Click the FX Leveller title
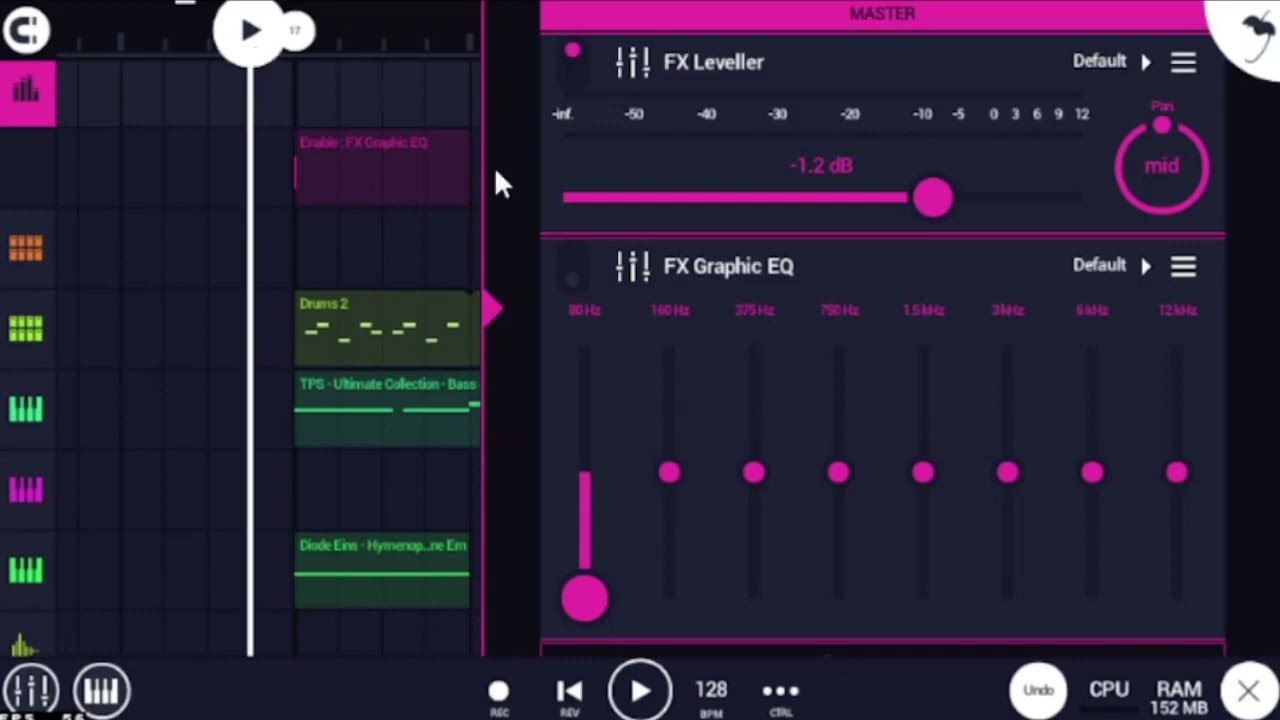 pyautogui.click(x=713, y=62)
